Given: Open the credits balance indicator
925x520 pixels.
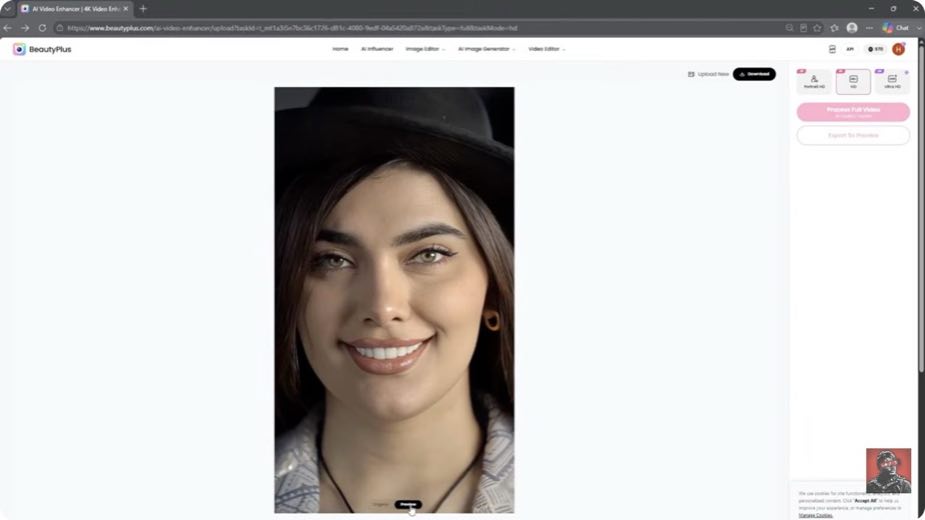Looking at the screenshot, I should click(x=876, y=50).
